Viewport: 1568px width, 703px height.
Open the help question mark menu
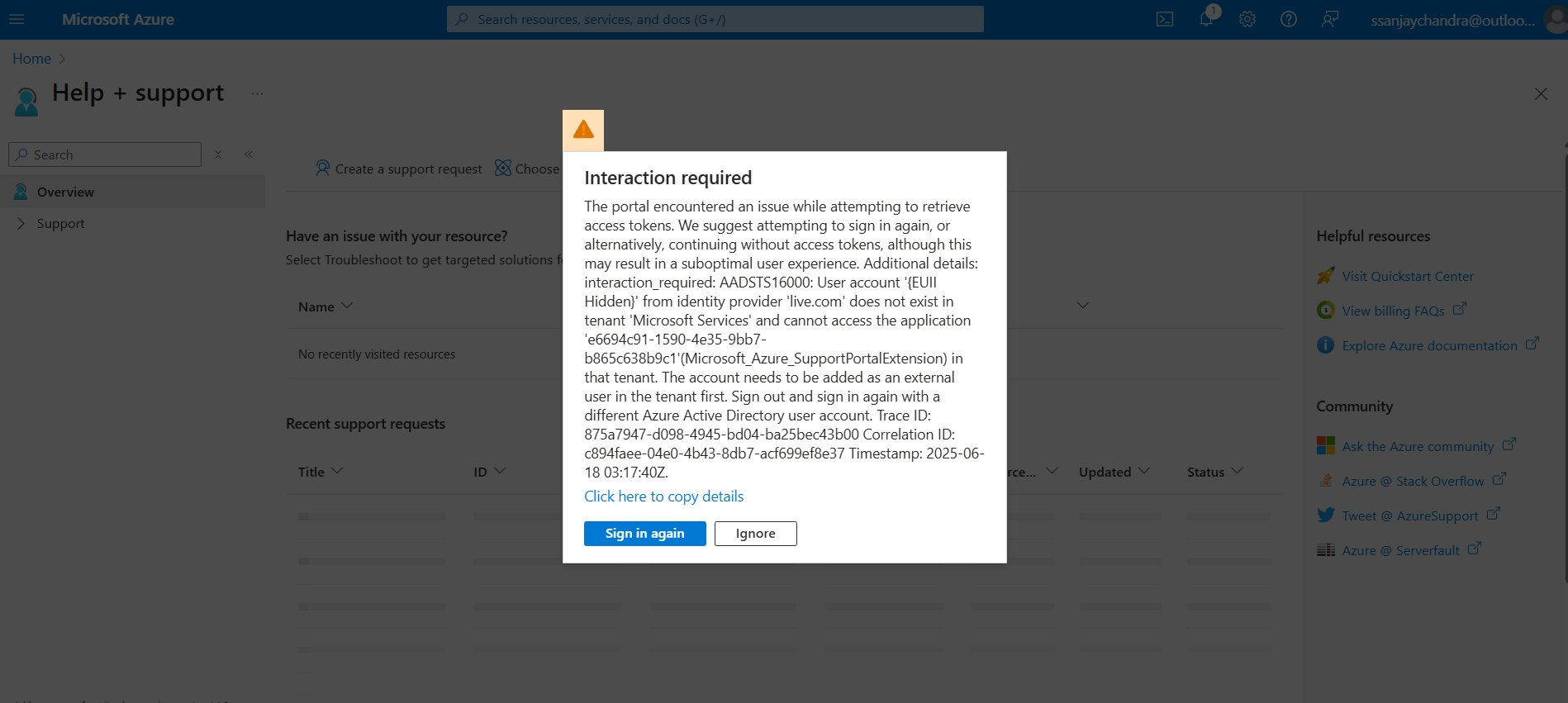click(1289, 19)
